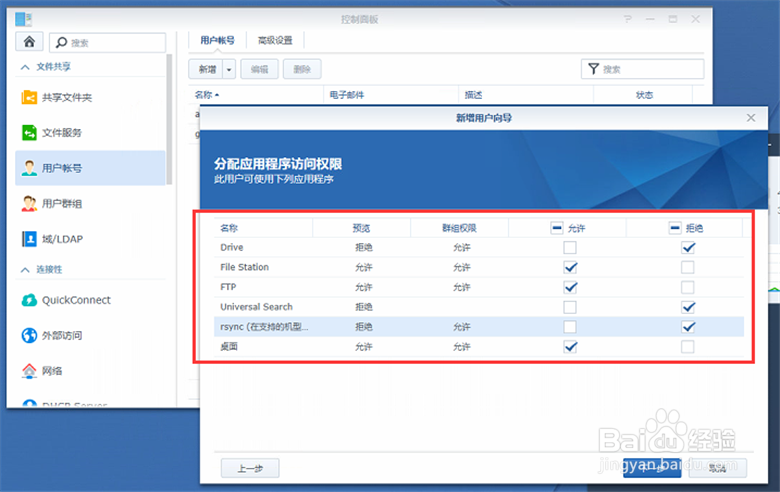Untick the deny checkbox for Universal Search
The width and height of the screenshot is (780, 492).
(688, 307)
